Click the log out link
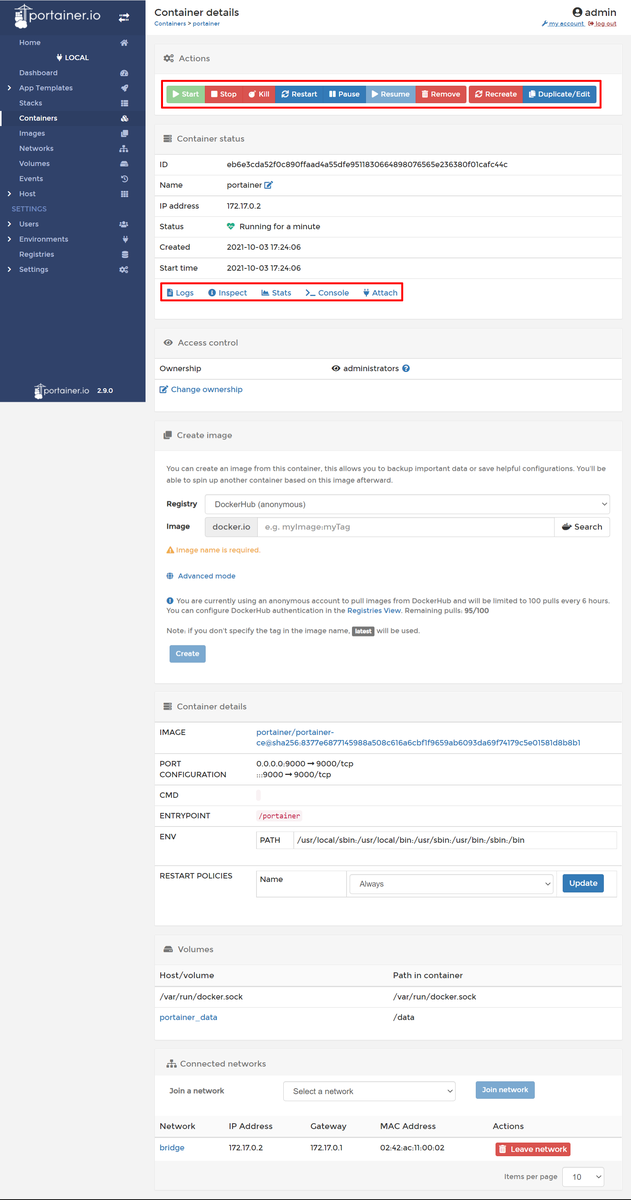631x1200 pixels. coord(603,23)
